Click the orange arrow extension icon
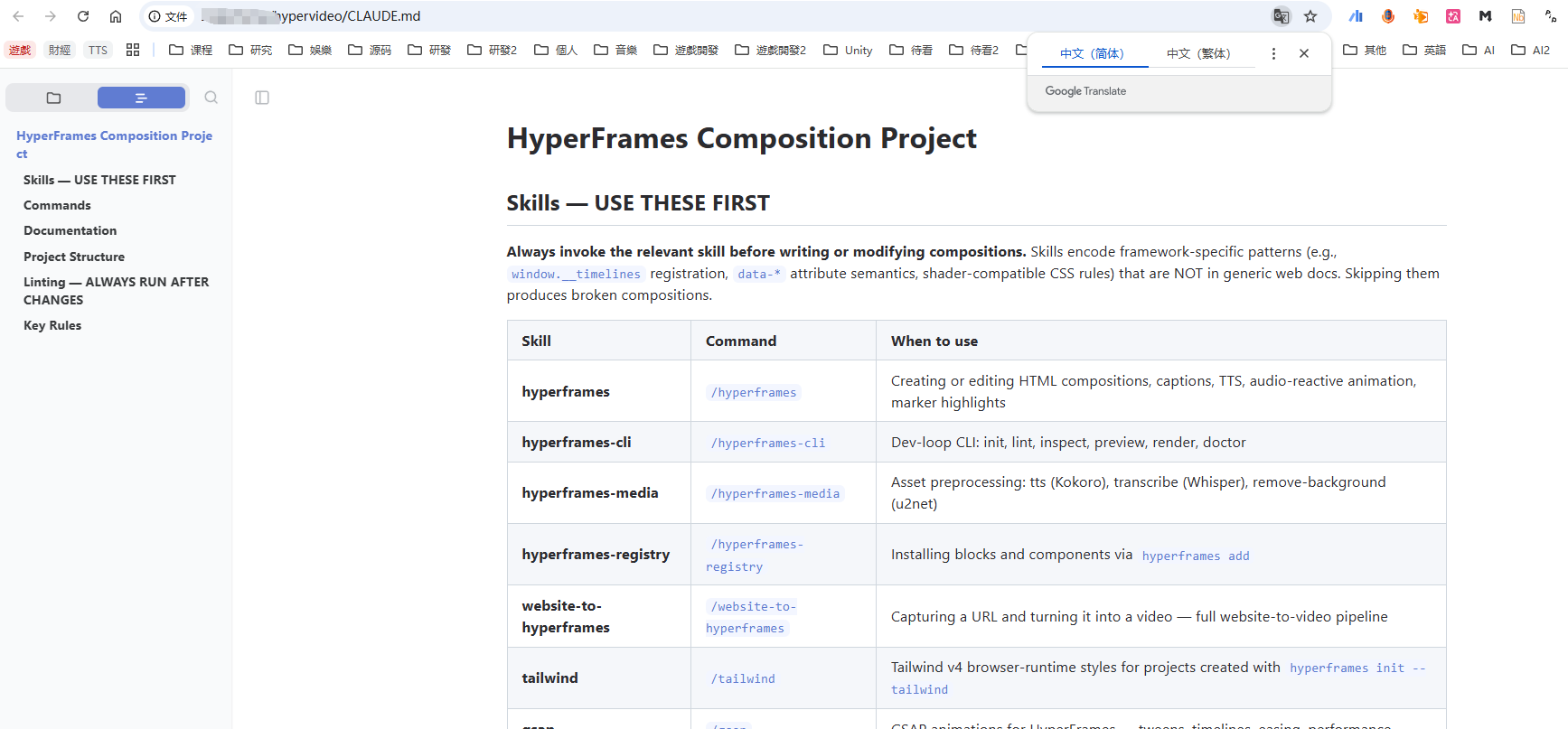The height and width of the screenshot is (729, 1568). pyautogui.click(x=1421, y=16)
